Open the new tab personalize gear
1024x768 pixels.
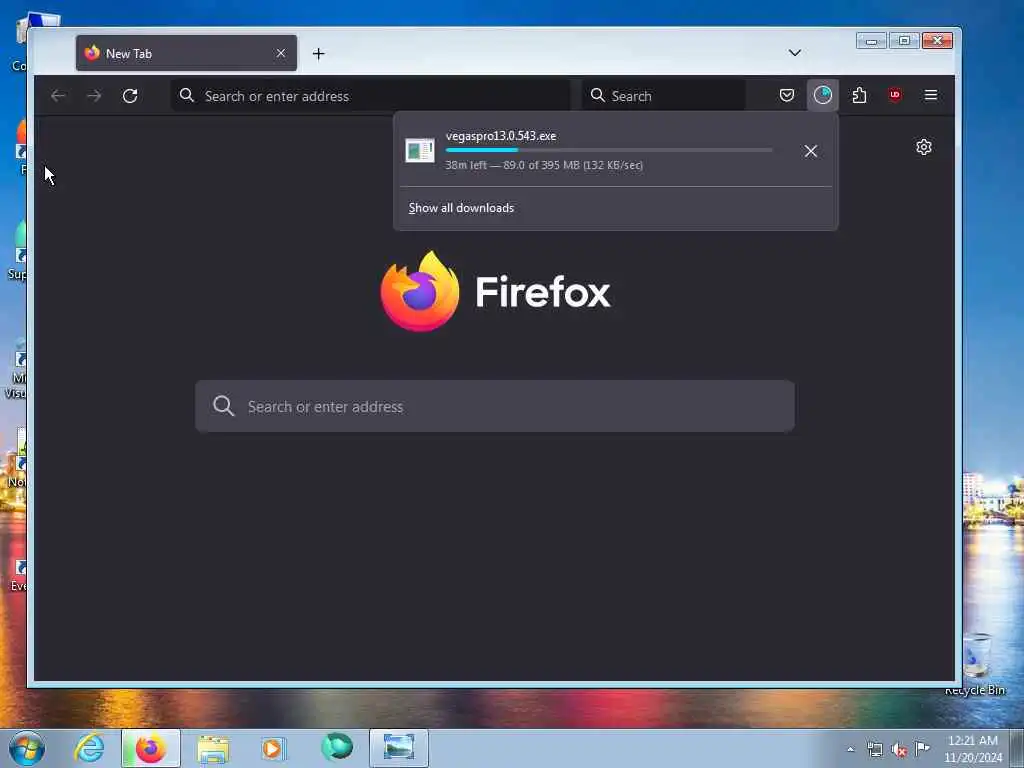click(x=923, y=147)
